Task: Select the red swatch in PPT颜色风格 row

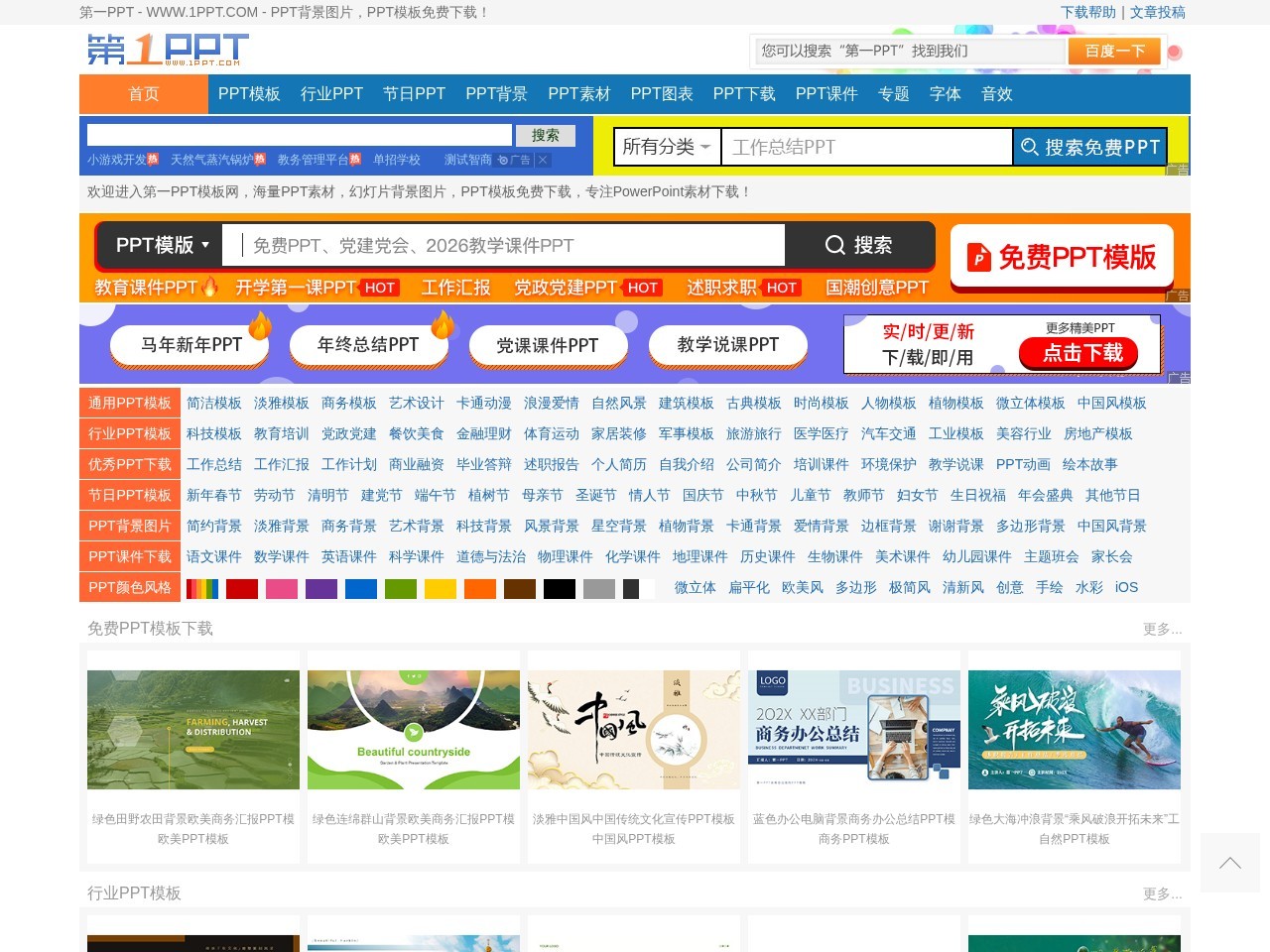Action: point(242,588)
